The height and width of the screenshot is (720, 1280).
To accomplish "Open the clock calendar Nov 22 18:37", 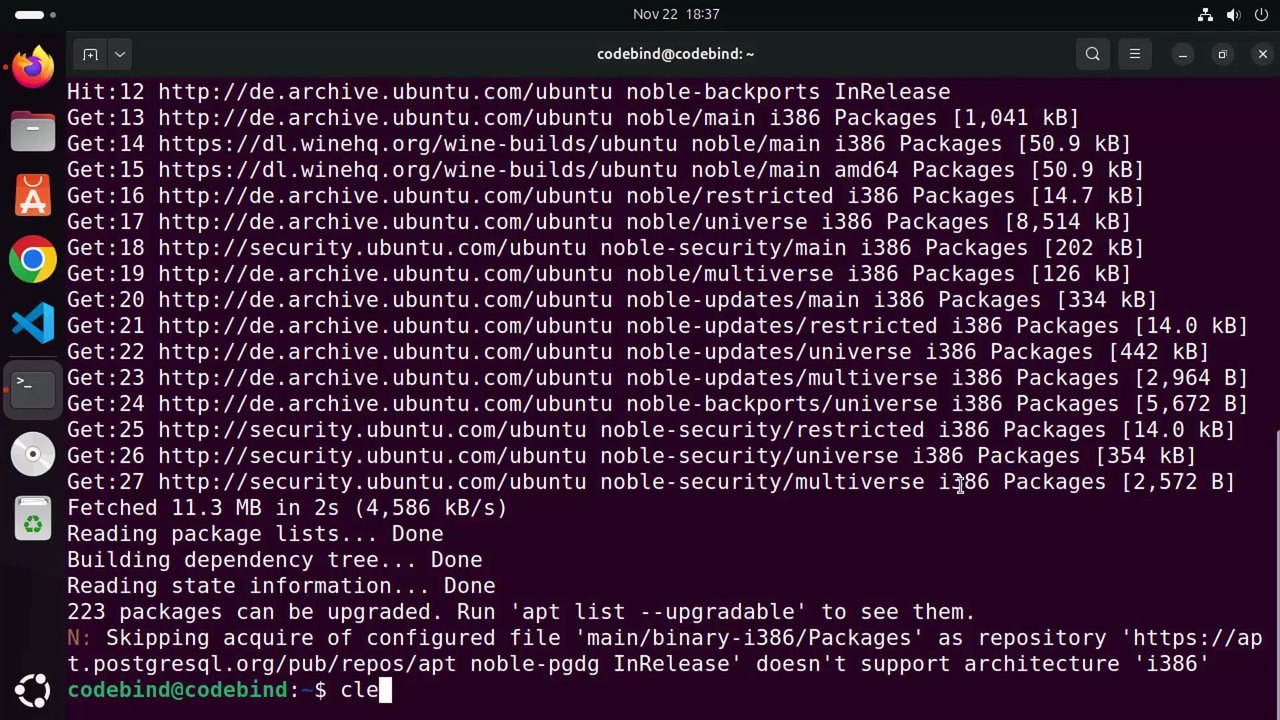I will point(676,14).
